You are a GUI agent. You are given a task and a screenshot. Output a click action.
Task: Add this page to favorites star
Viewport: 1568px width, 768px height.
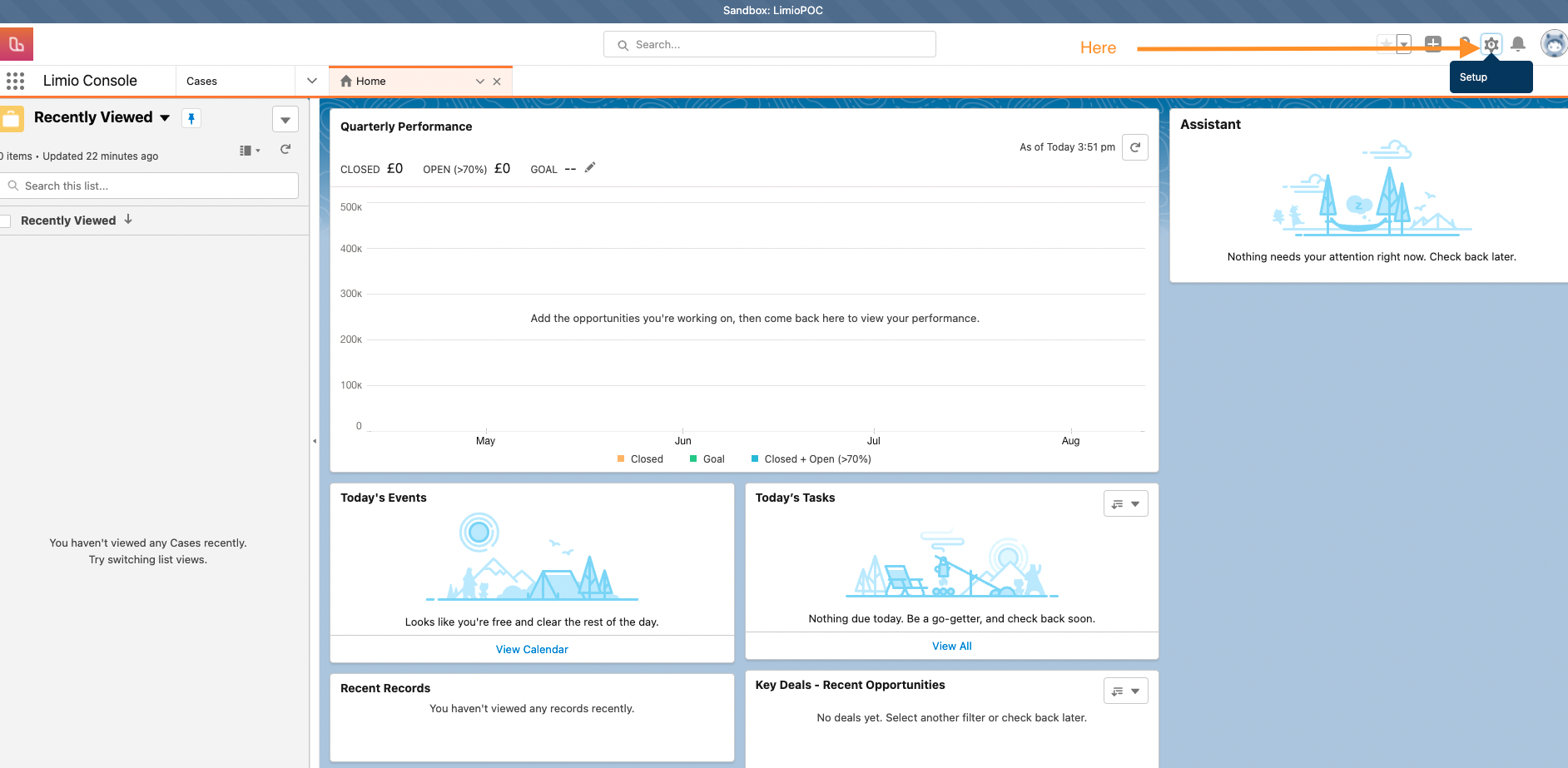(x=1386, y=44)
